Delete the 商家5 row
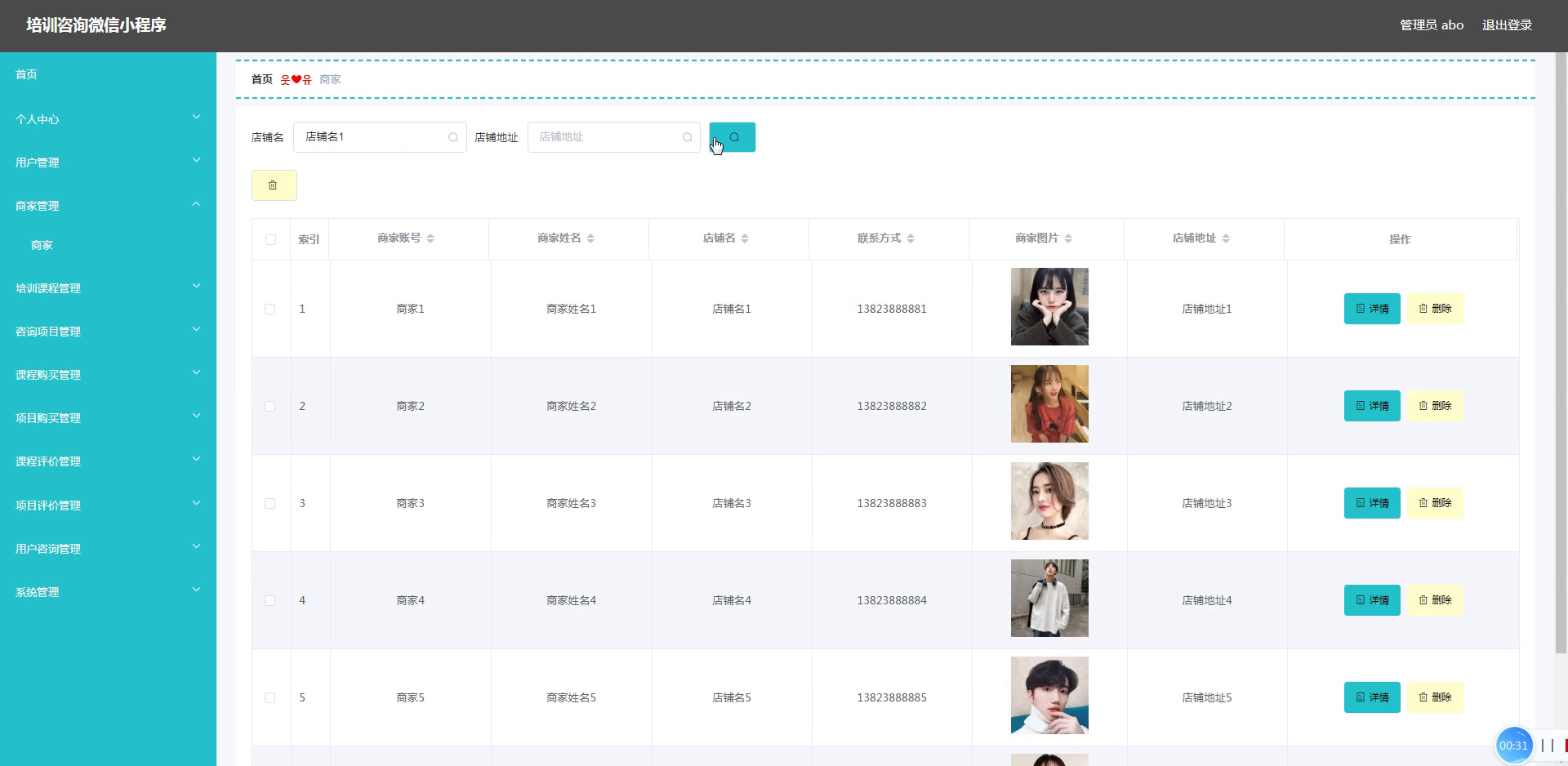Screen dimensions: 1568x766 coord(1435,697)
